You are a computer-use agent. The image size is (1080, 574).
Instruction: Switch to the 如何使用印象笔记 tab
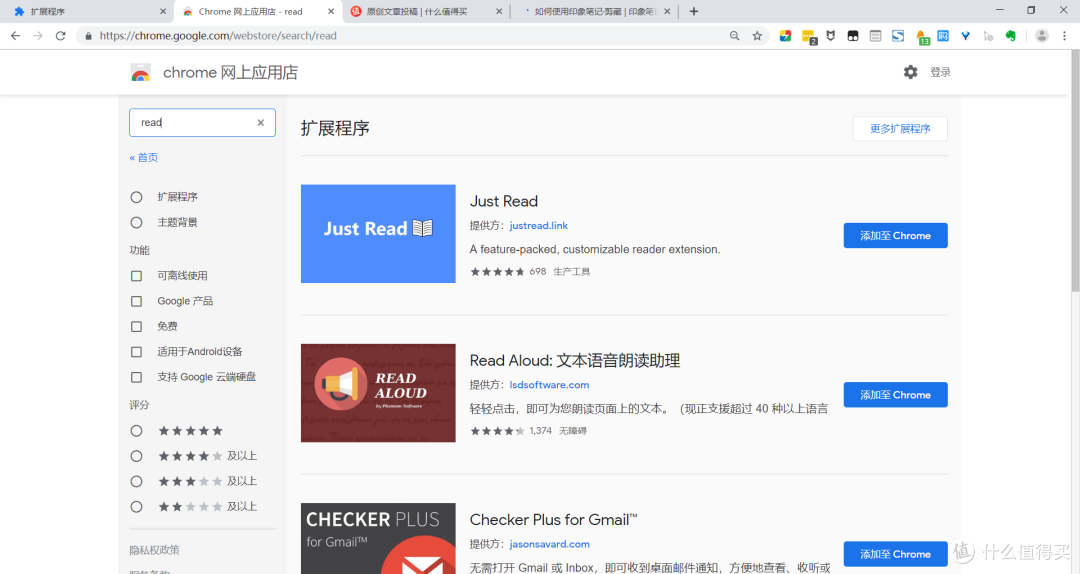tap(596, 12)
